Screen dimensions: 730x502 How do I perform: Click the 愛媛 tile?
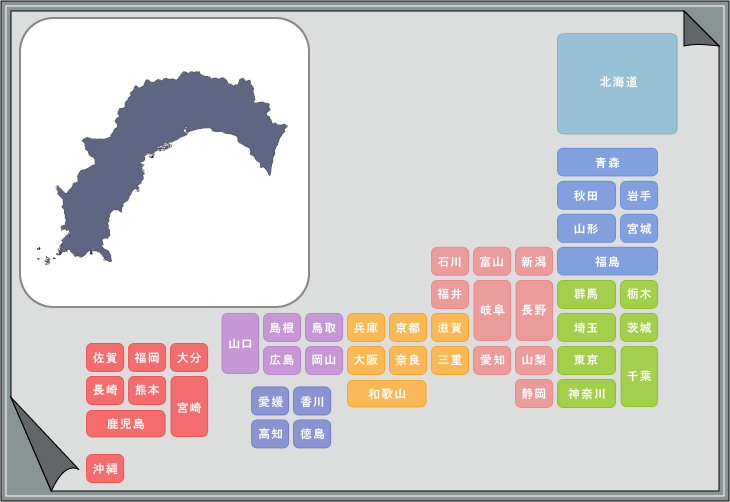point(270,402)
